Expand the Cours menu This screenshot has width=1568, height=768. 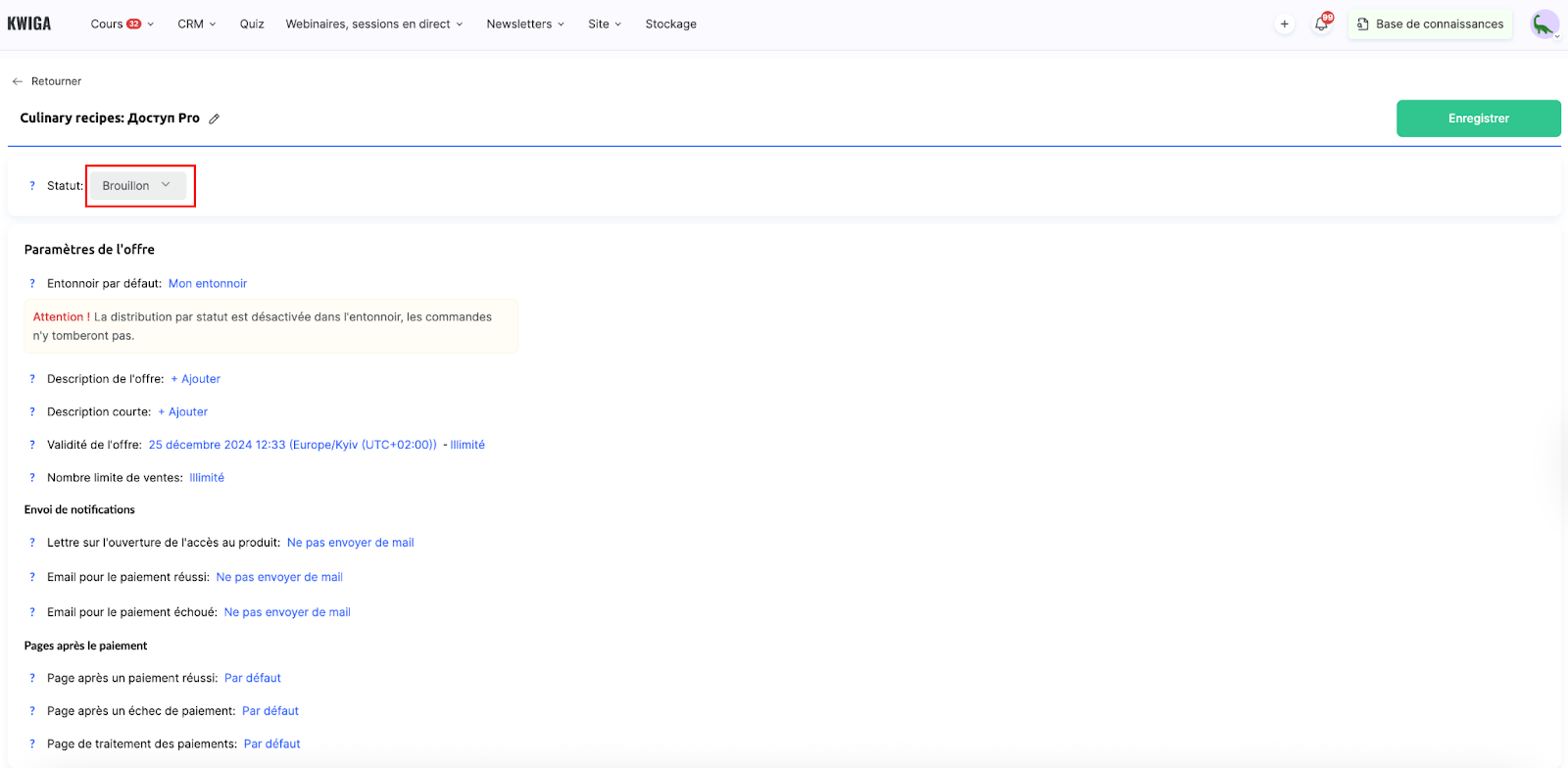pyautogui.click(x=122, y=24)
